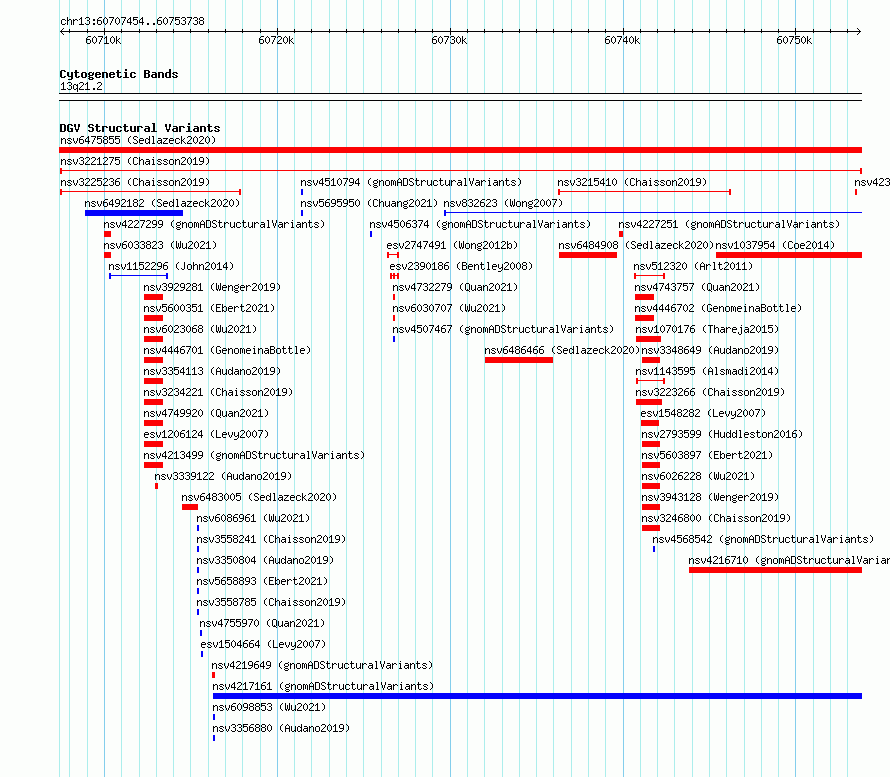The image size is (890, 777).
Task: Open esv2390186 (Bentley2008) variant
Action: (461, 266)
